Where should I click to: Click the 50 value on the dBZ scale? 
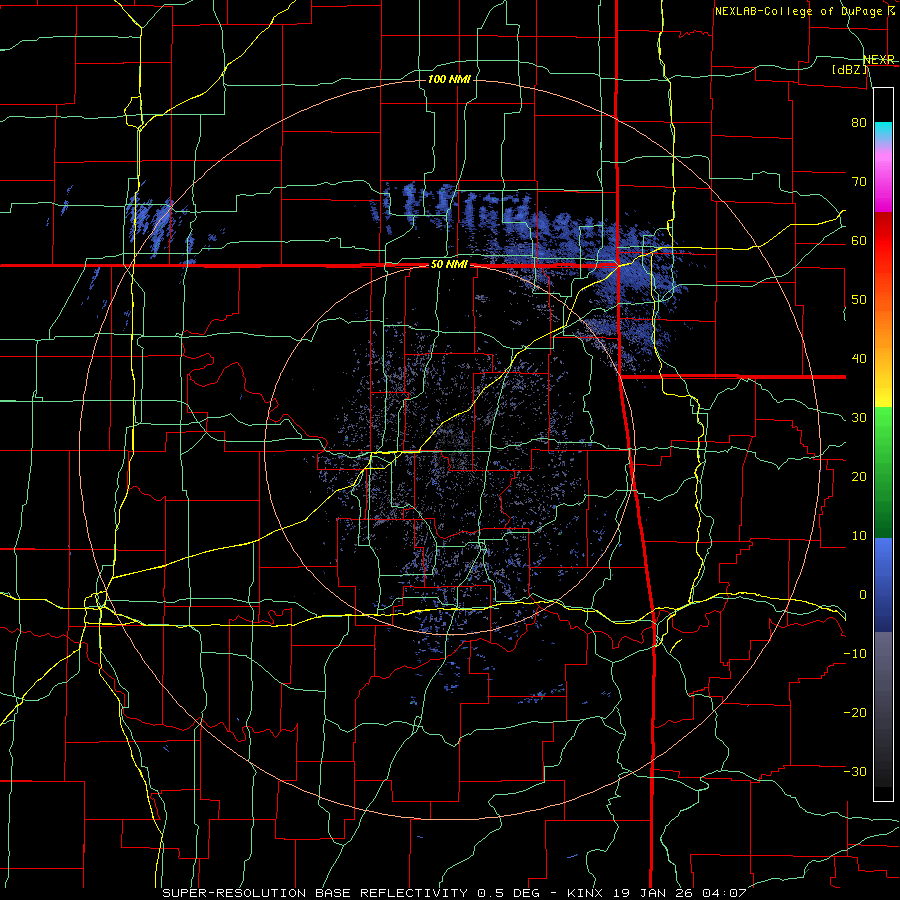[x=859, y=300]
